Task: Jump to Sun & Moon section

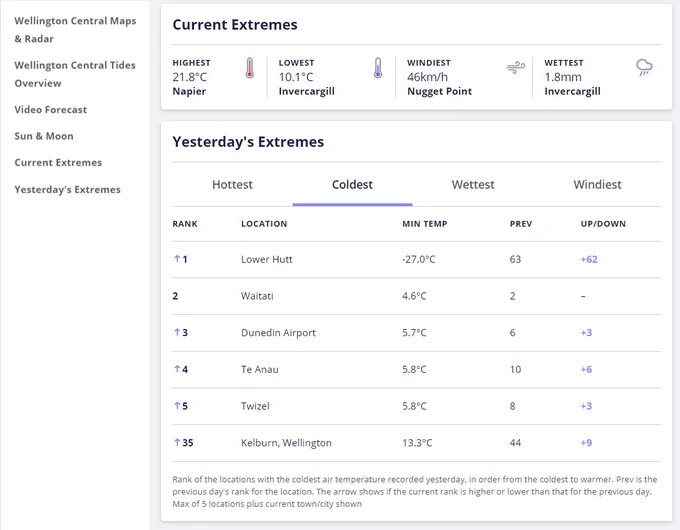Action: (x=44, y=136)
